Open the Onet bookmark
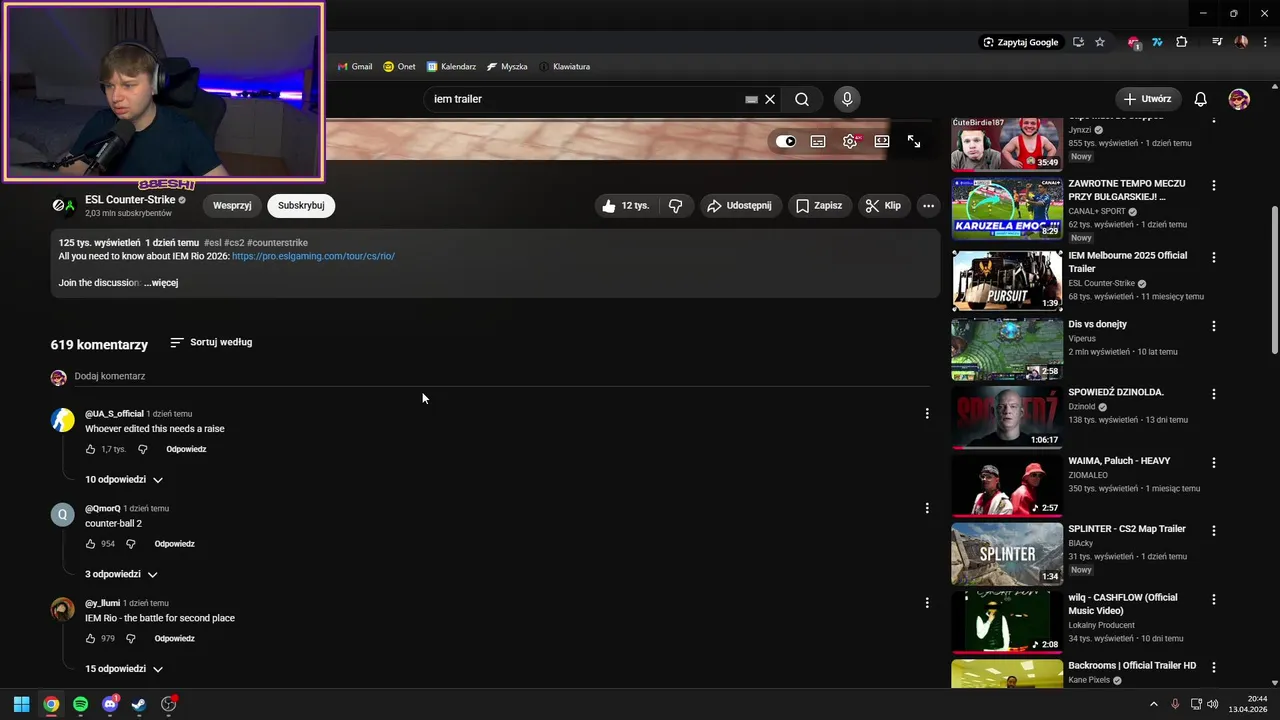This screenshot has width=1280, height=720. pyautogui.click(x=399, y=67)
